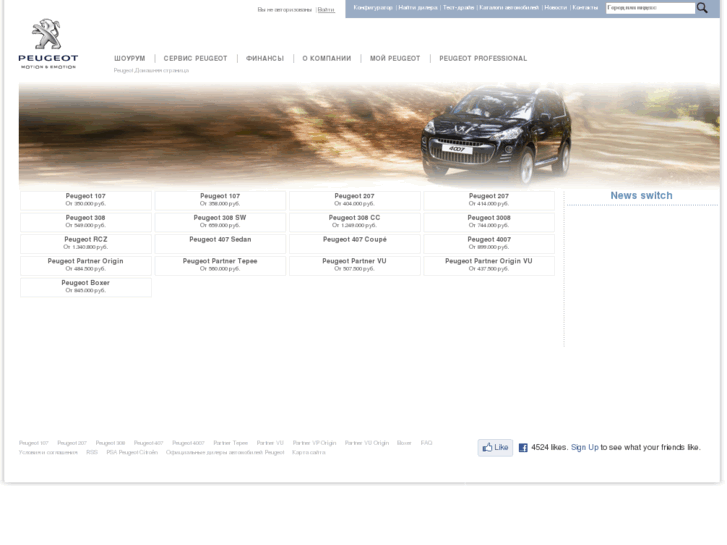This screenshot has width=727, height=545.
Task: Open the Peugeot Partner Tepee model card
Action: coord(220,266)
